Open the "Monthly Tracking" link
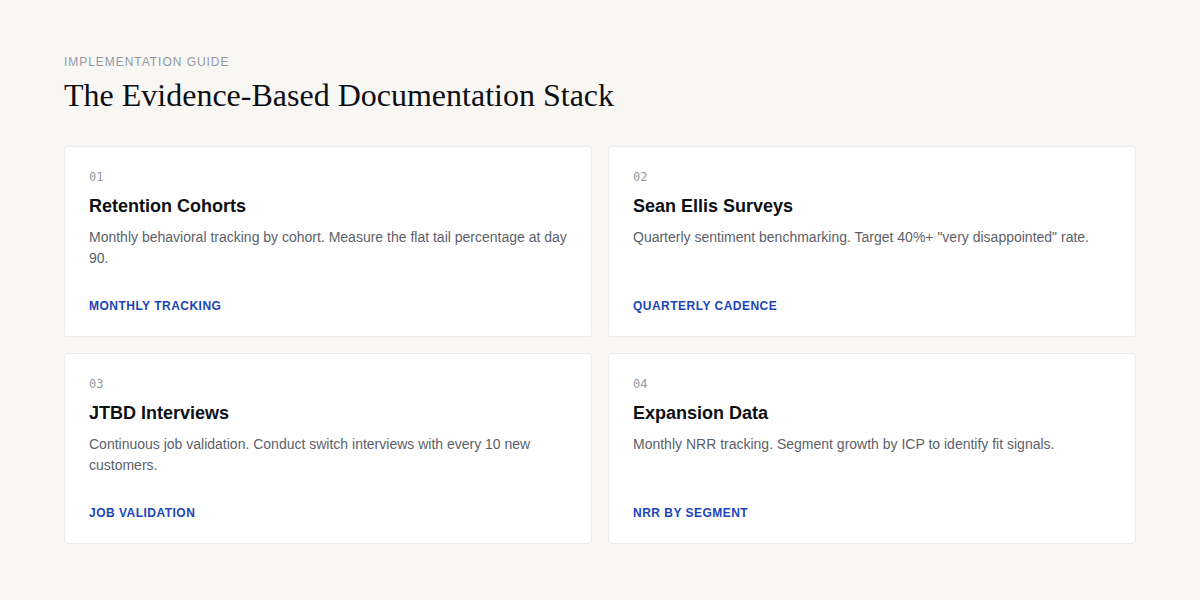This screenshot has height=600, width=1200. point(155,306)
